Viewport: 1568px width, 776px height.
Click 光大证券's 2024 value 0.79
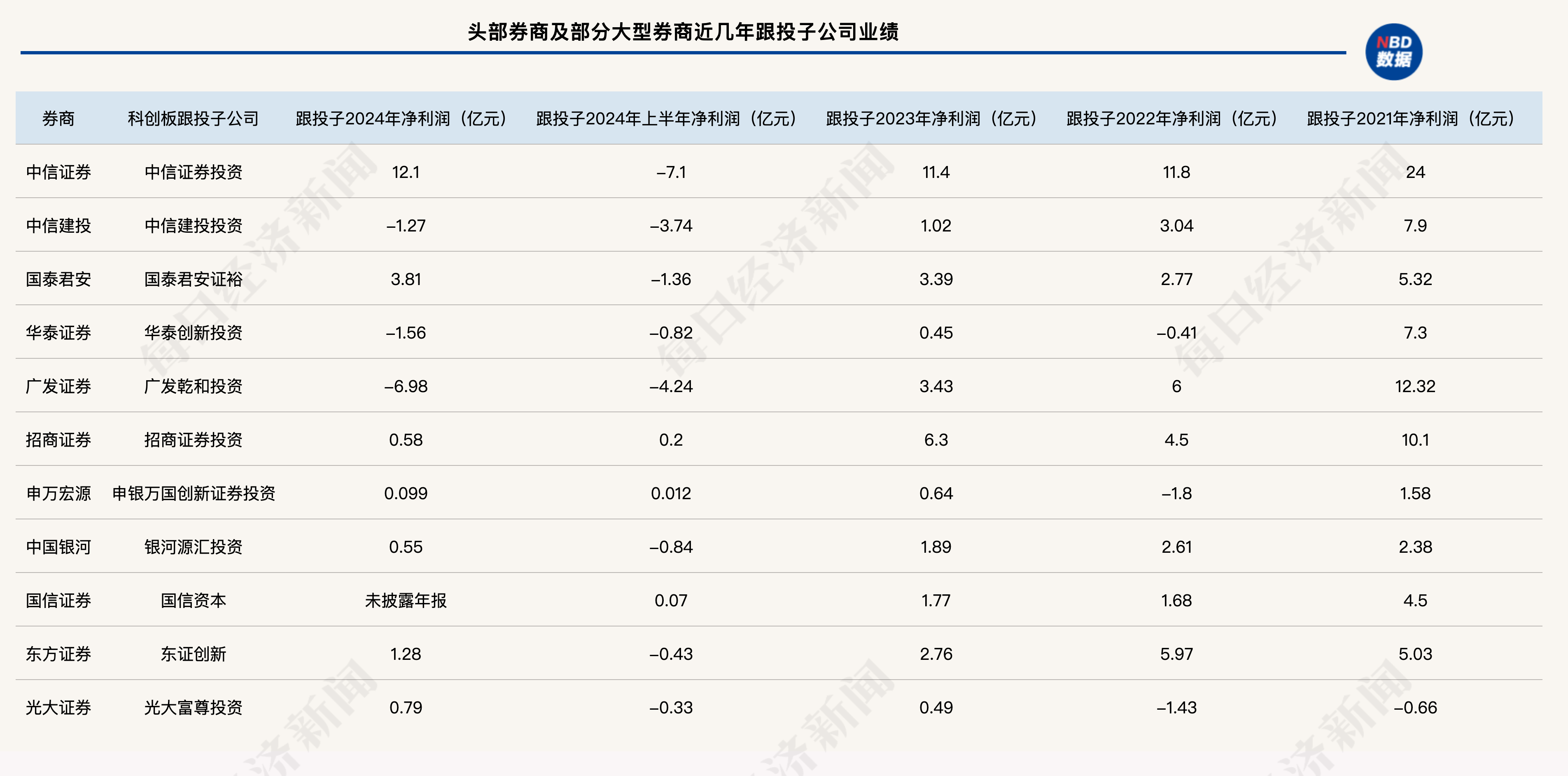(x=406, y=708)
